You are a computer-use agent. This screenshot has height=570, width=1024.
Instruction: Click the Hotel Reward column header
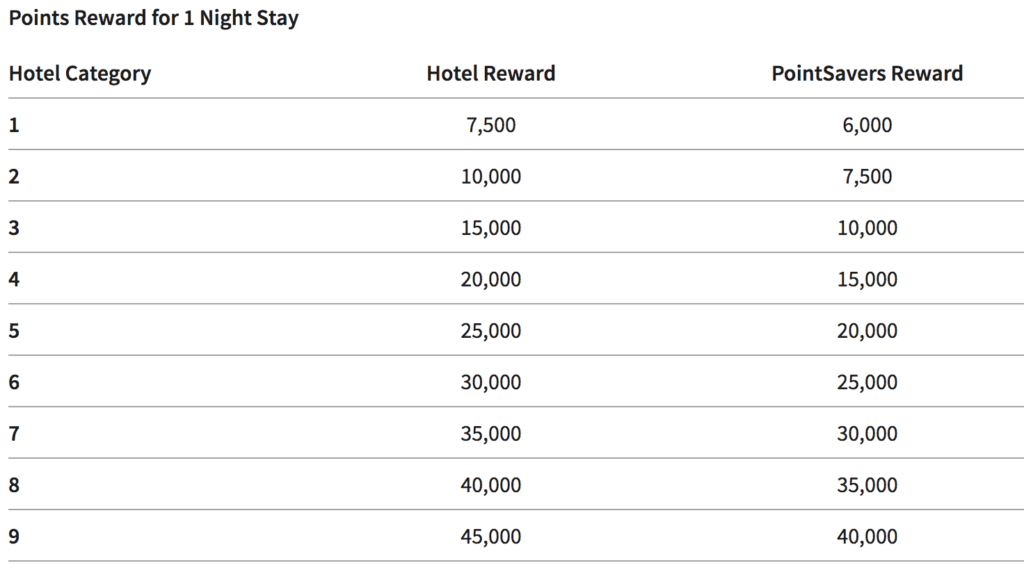pyautogui.click(x=491, y=73)
